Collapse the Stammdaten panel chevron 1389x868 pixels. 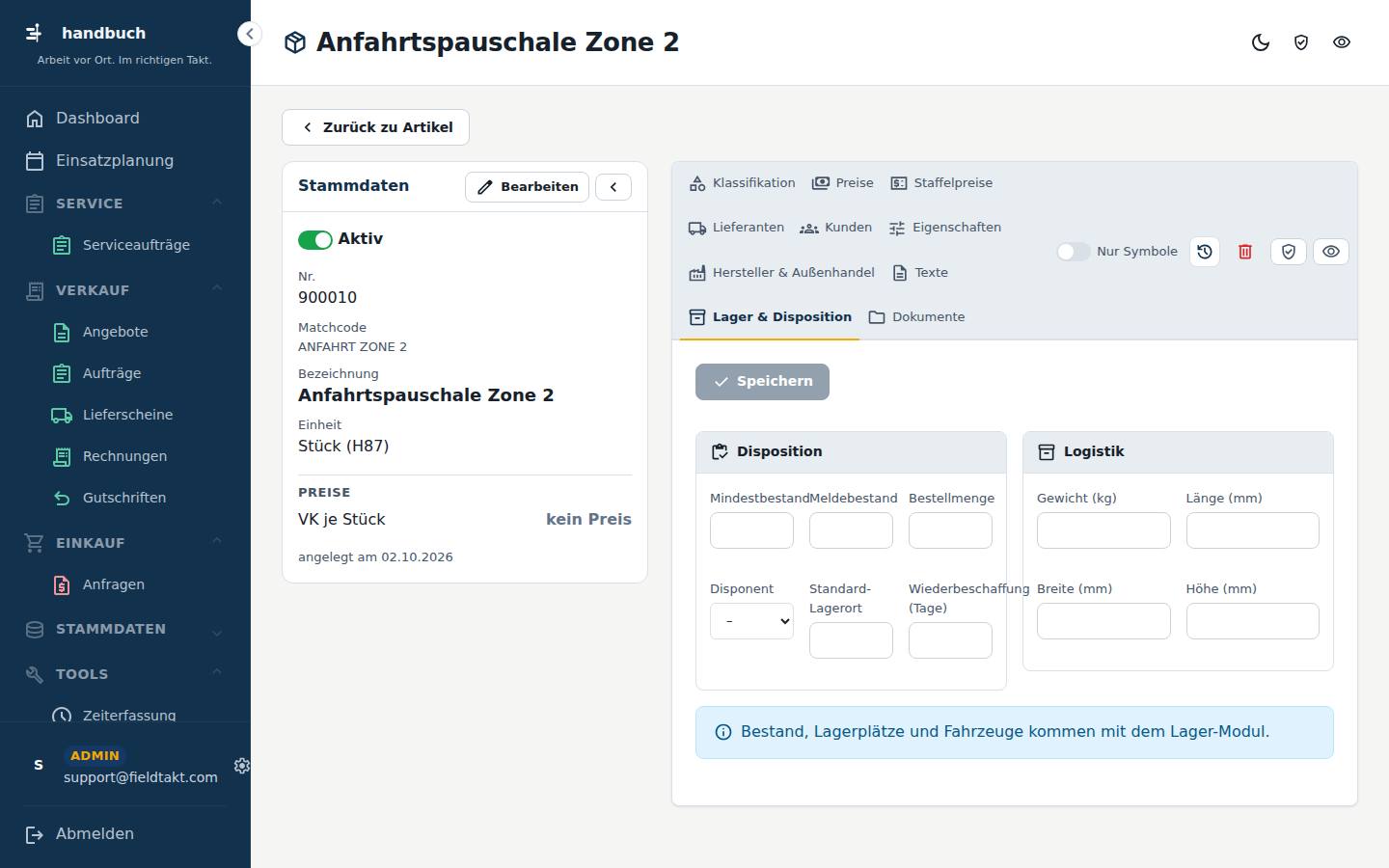coord(613,187)
